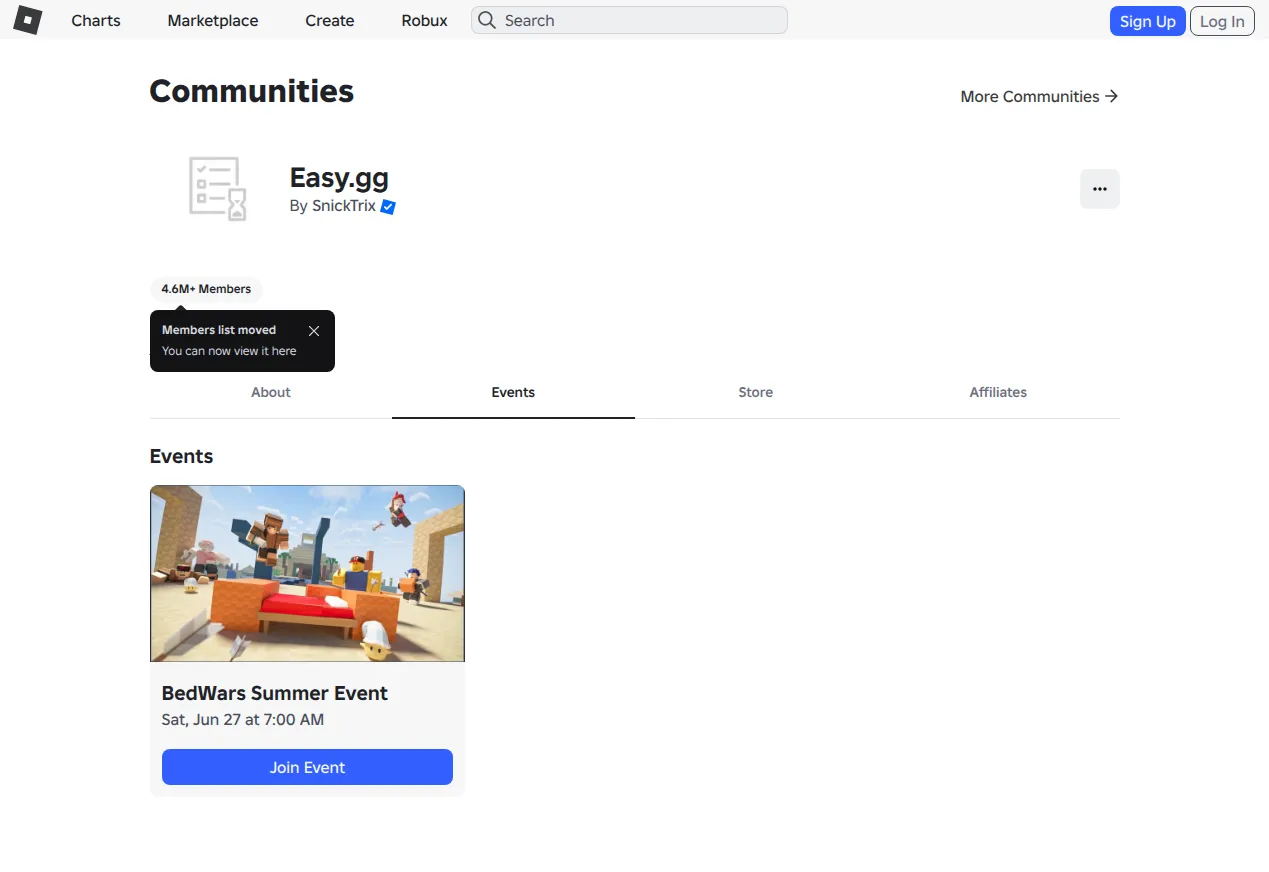Open the Charts menu item

point(96,20)
